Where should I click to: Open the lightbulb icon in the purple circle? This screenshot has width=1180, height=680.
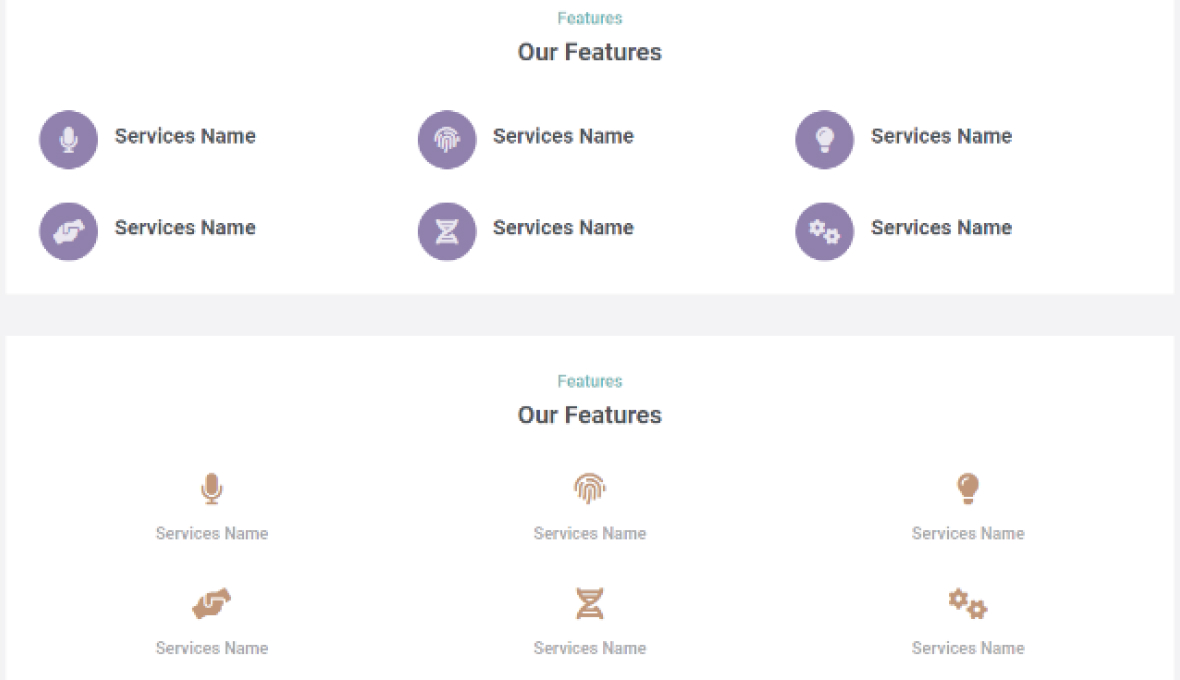tap(824, 139)
